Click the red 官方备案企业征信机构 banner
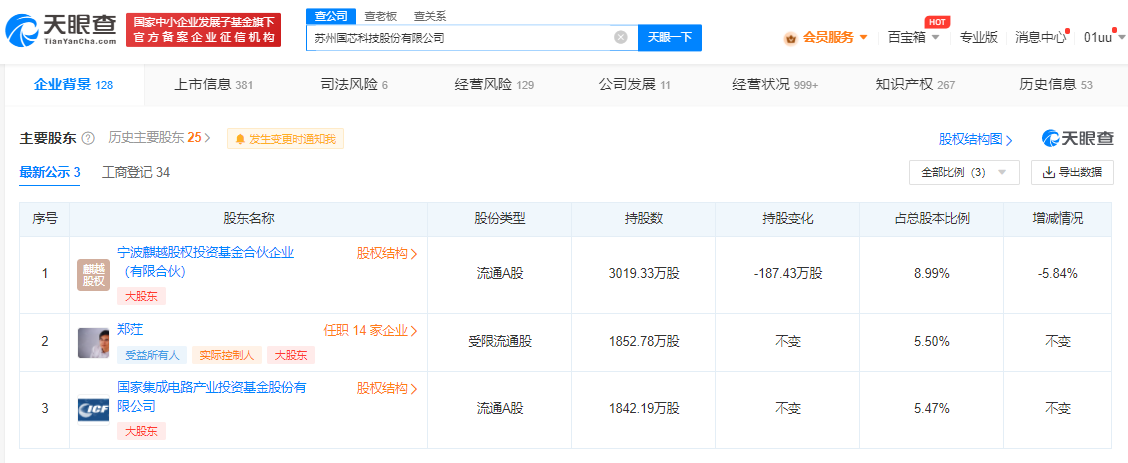The width and height of the screenshot is (1128, 463). click(x=204, y=30)
